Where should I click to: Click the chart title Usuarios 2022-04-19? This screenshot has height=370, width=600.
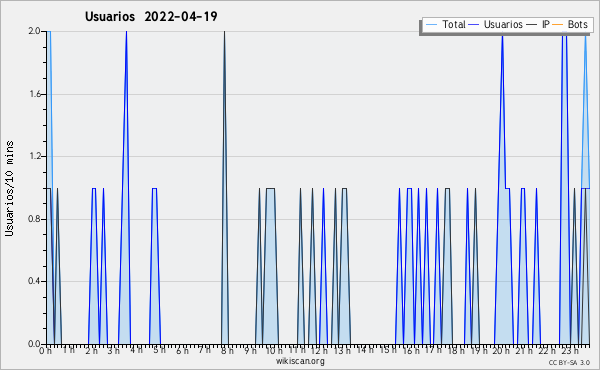tap(151, 16)
